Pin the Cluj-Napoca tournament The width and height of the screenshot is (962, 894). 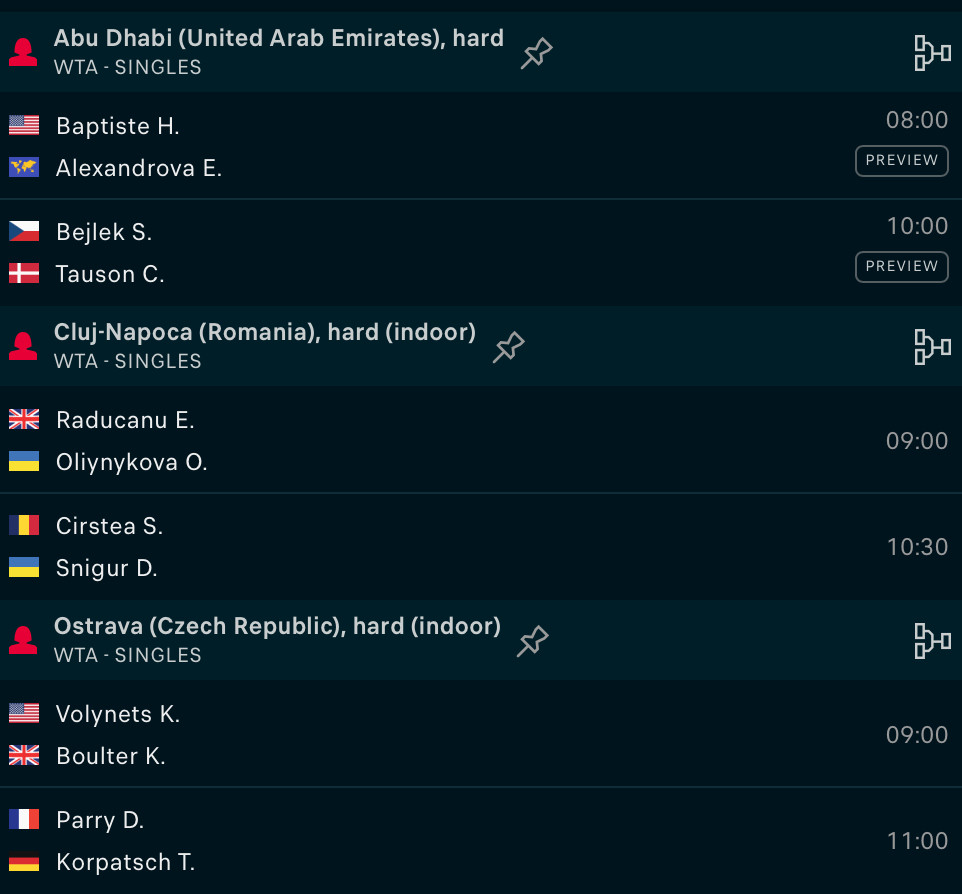(x=509, y=347)
